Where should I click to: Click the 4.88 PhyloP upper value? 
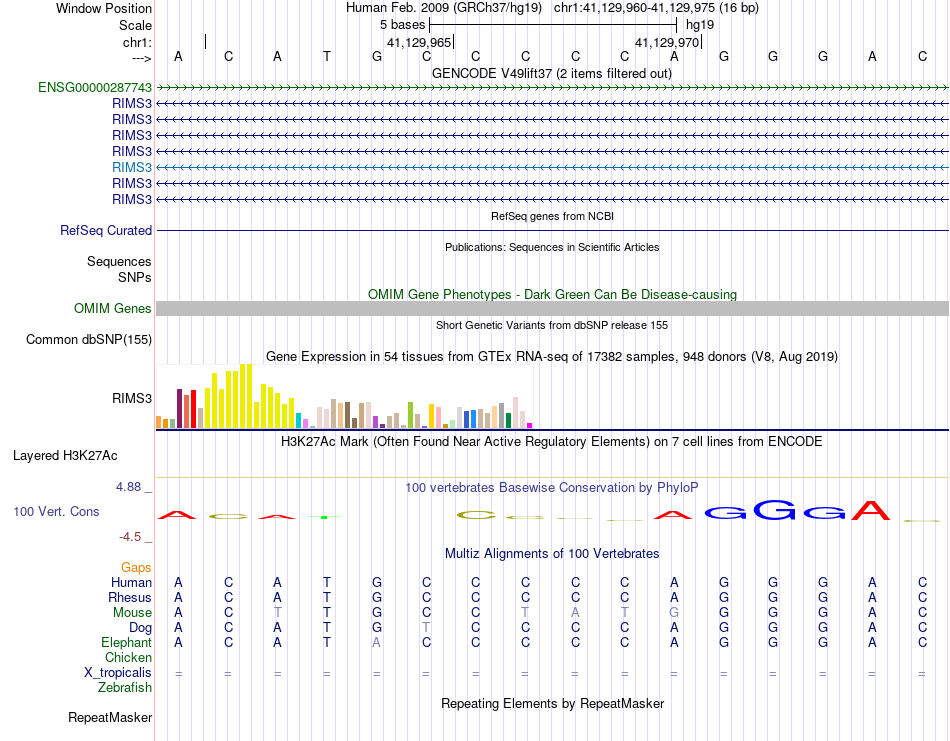click(128, 487)
